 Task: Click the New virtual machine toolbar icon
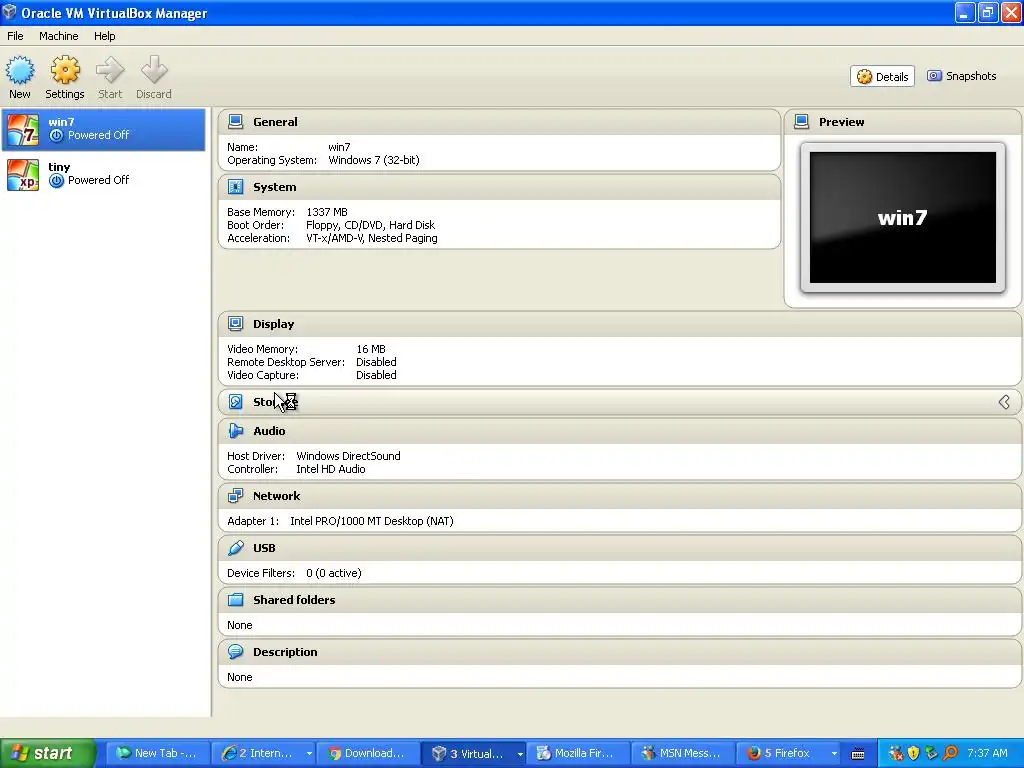(20, 71)
